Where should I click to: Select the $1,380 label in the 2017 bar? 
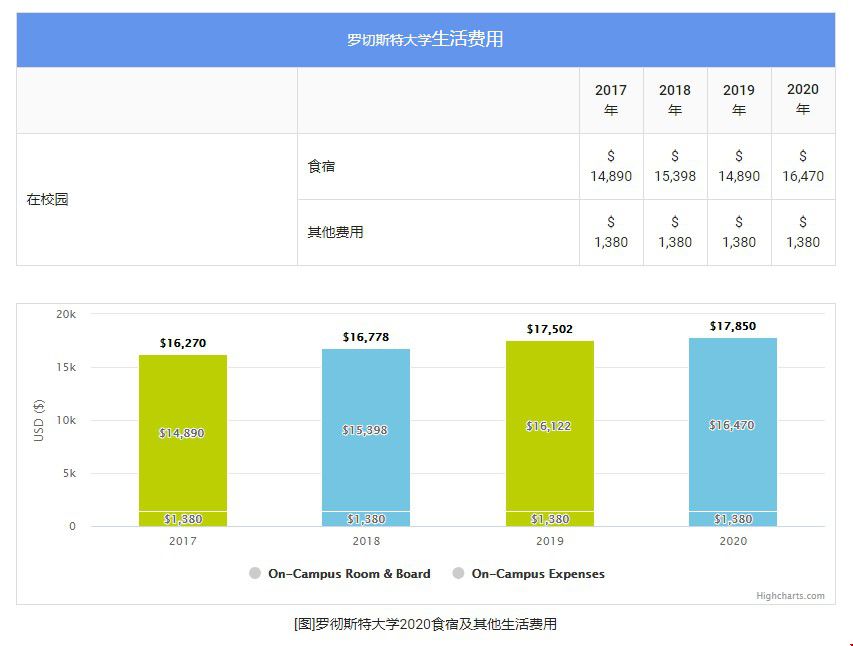click(x=183, y=519)
